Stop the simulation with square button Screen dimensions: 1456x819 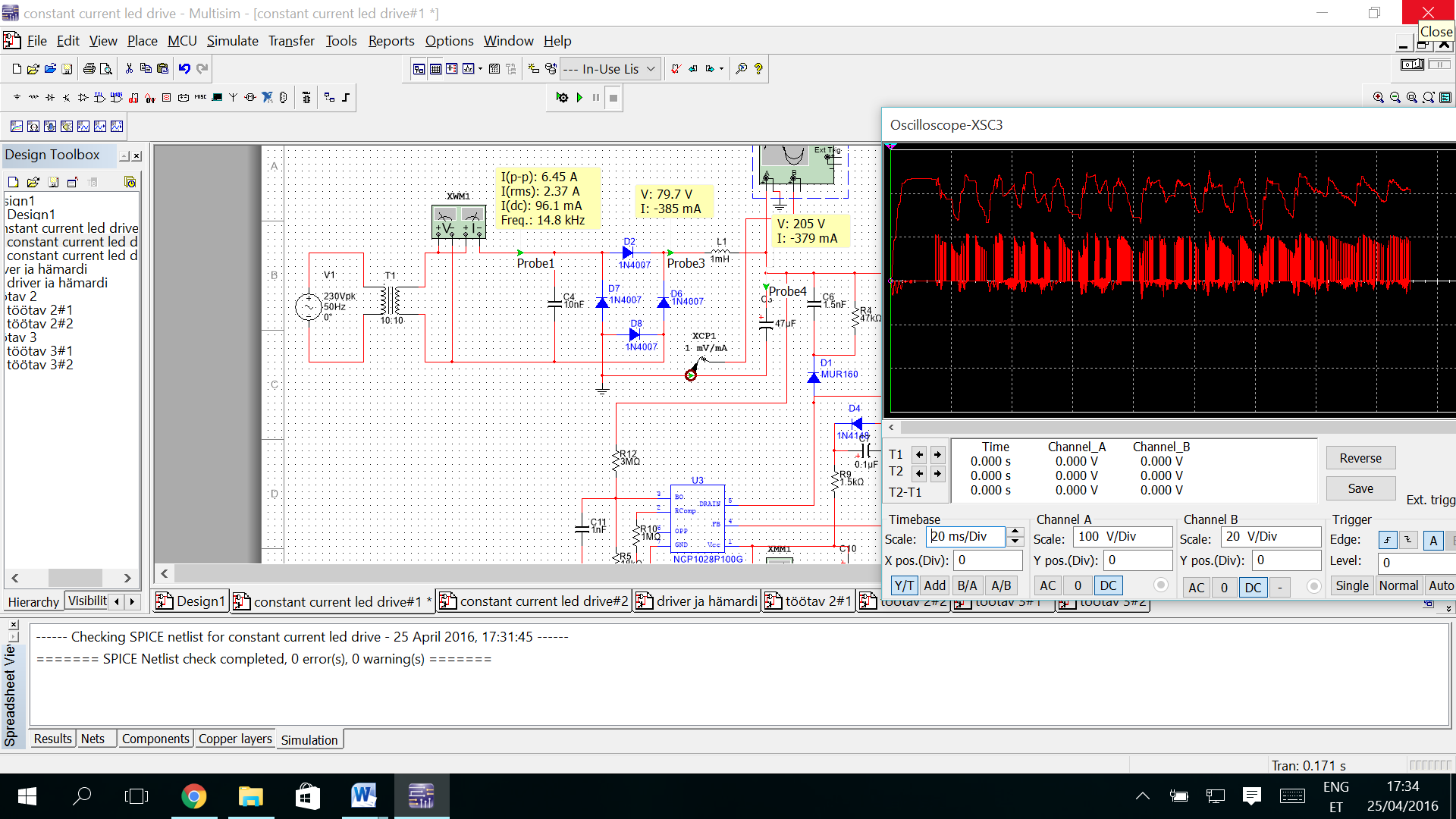click(613, 98)
